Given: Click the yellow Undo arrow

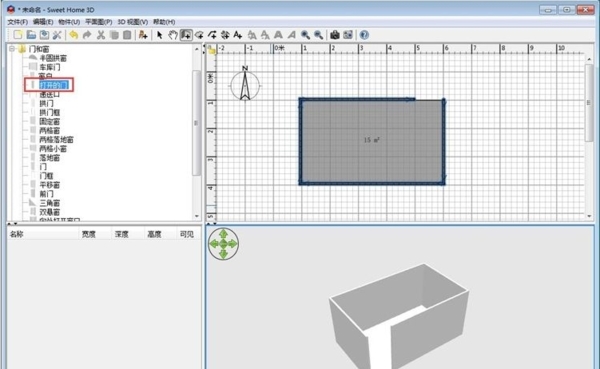Looking at the screenshot, I should (x=73, y=35).
